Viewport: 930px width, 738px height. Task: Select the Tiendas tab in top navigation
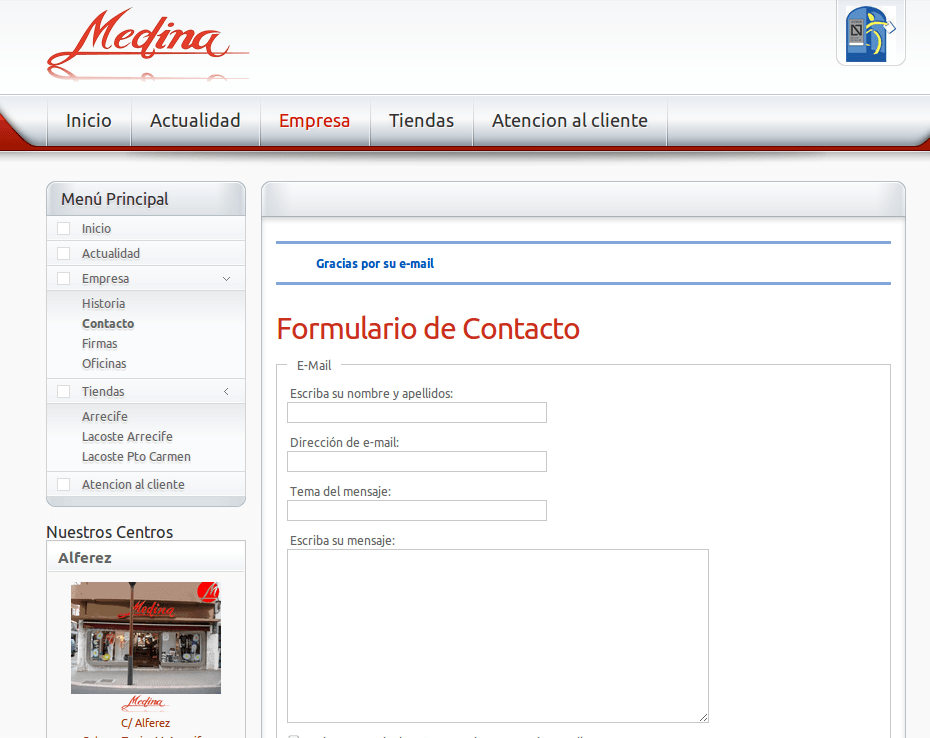pos(421,120)
